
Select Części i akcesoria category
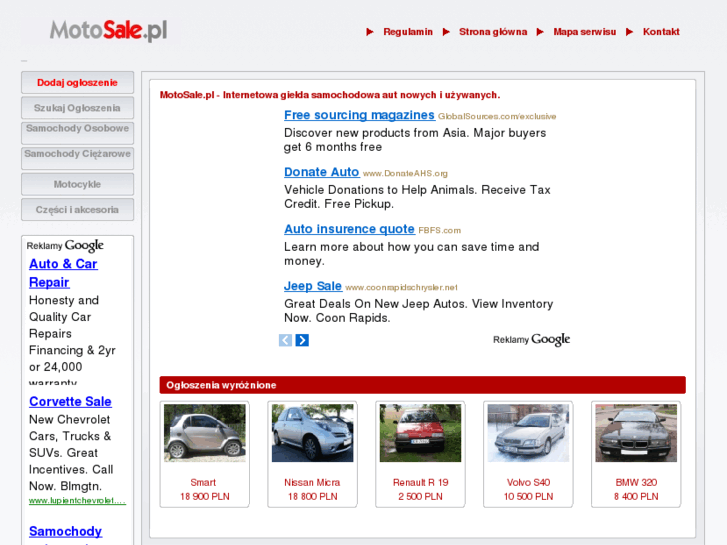[x=77, y=210]
